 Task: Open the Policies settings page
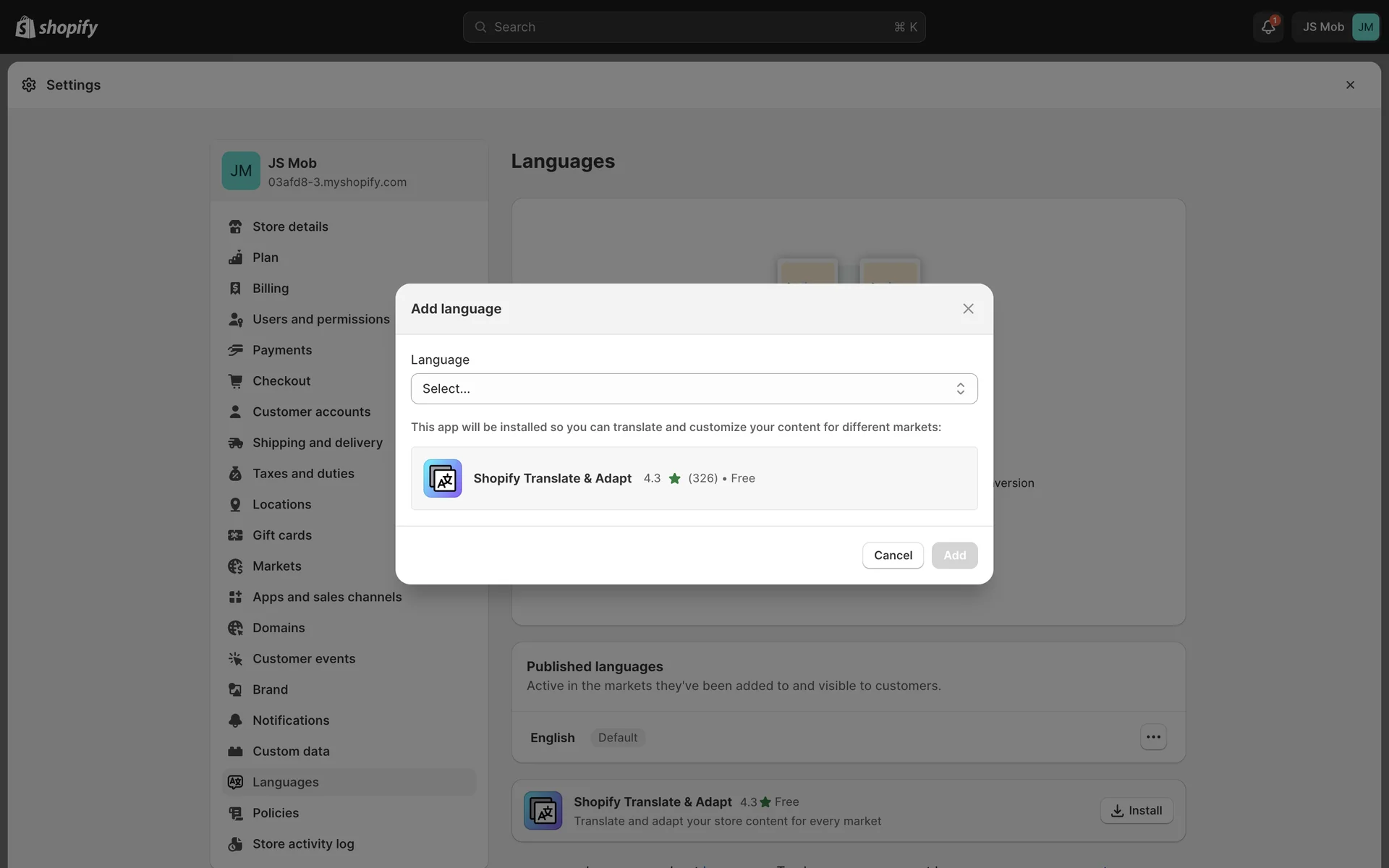[275, 813]
